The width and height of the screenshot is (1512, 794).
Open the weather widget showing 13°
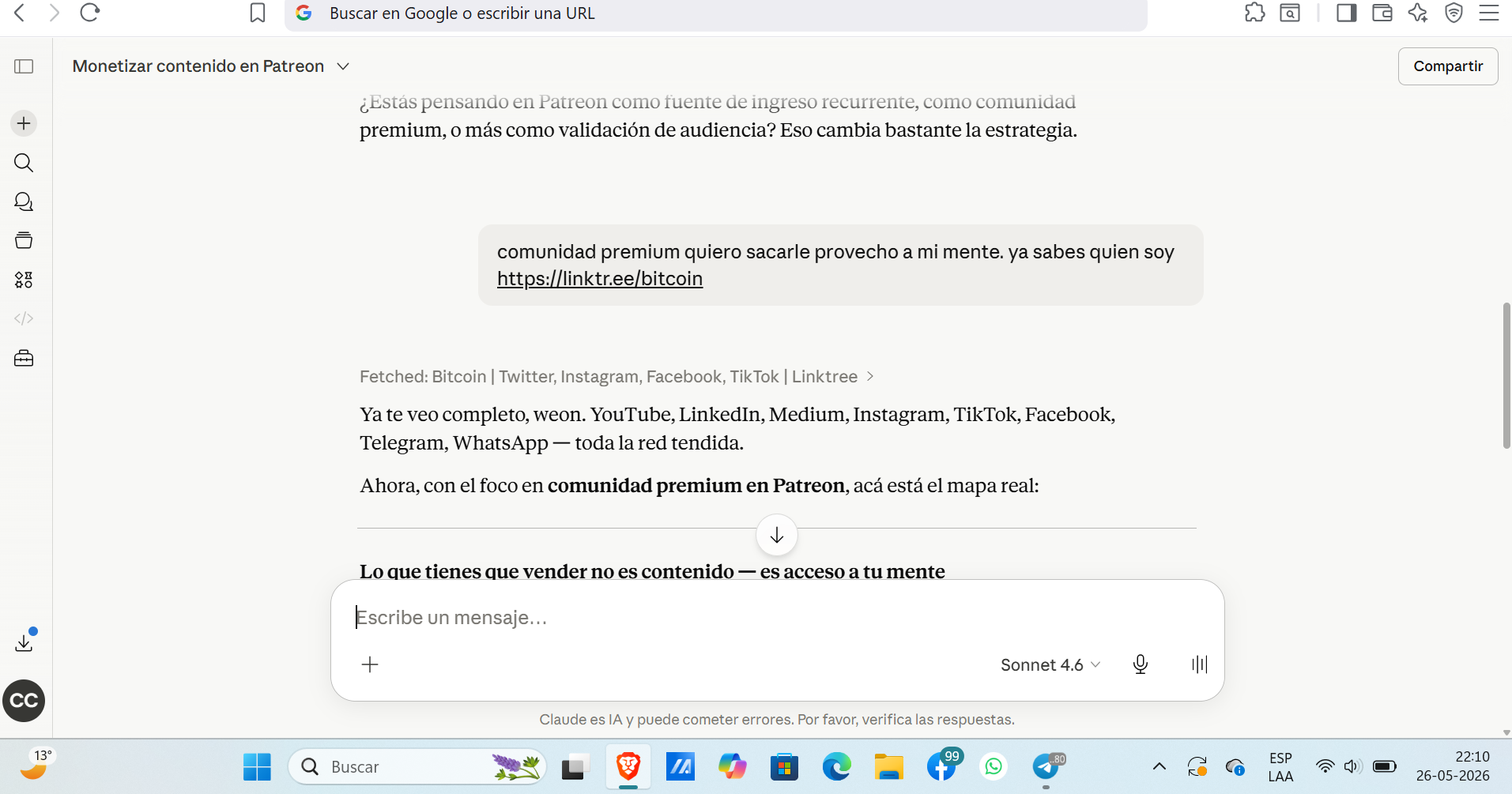click(x=36, y=766)
